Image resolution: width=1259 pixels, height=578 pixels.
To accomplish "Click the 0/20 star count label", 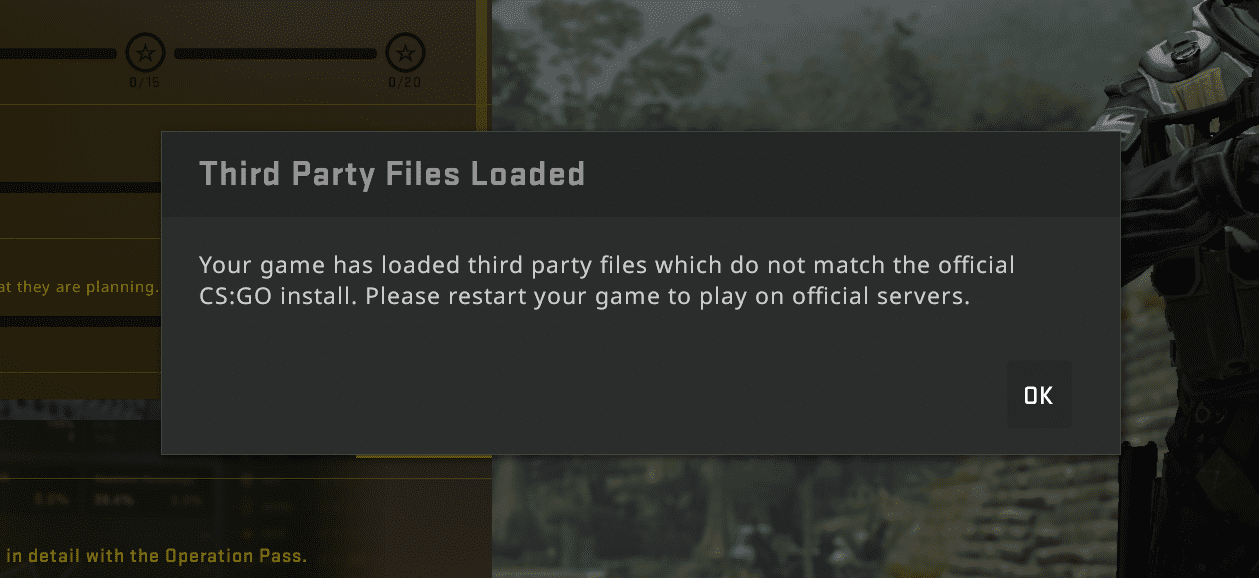I will point(405,82).
